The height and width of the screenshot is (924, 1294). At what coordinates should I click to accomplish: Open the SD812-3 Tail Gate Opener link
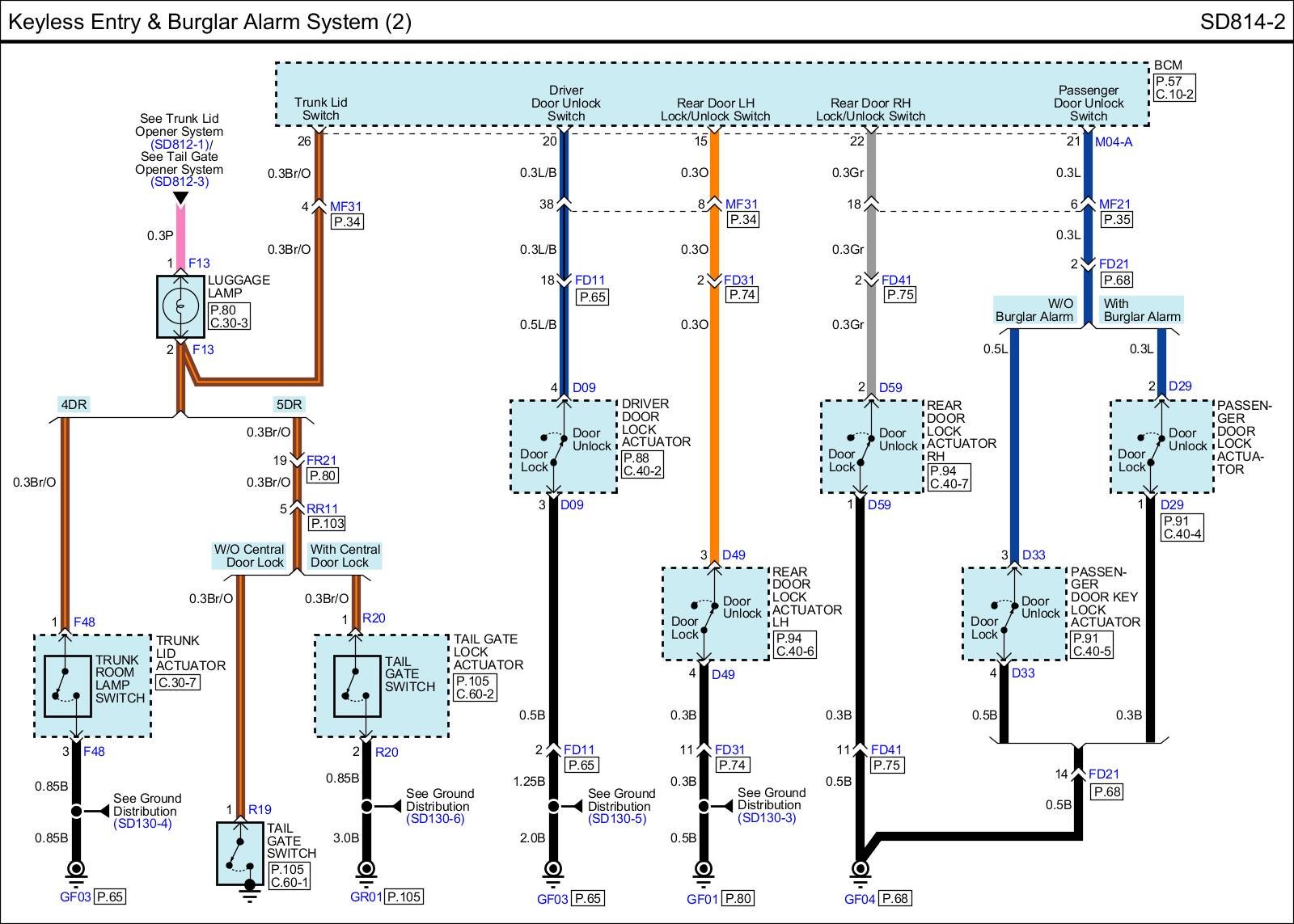[x=180, y=182]
